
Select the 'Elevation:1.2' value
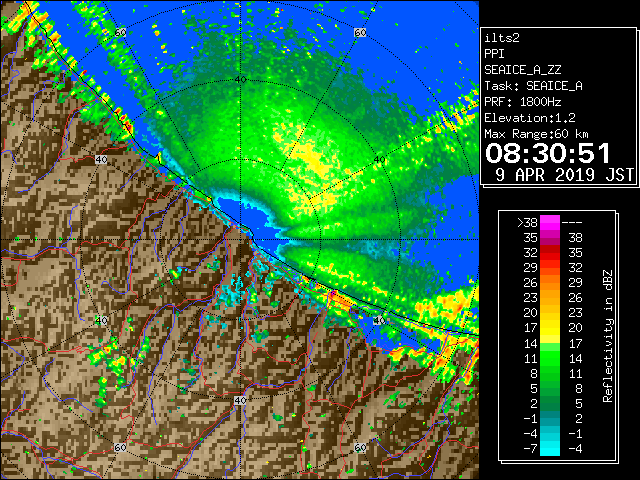tap(530, 118)
